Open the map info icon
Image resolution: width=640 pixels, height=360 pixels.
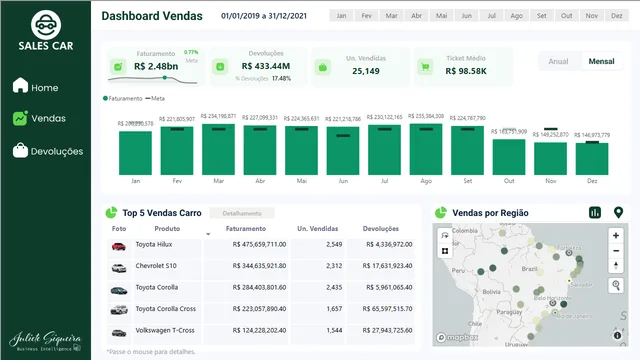tap(617, 335)
